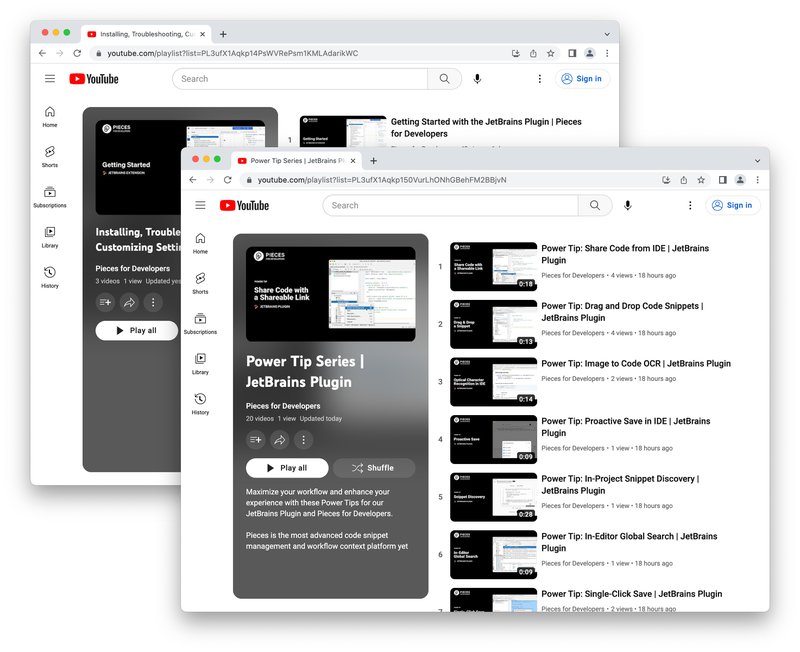This screenshot has width=800, height=652.
Task: Start a voice search with the microphone icon
Action: click(x=628, y=205)
